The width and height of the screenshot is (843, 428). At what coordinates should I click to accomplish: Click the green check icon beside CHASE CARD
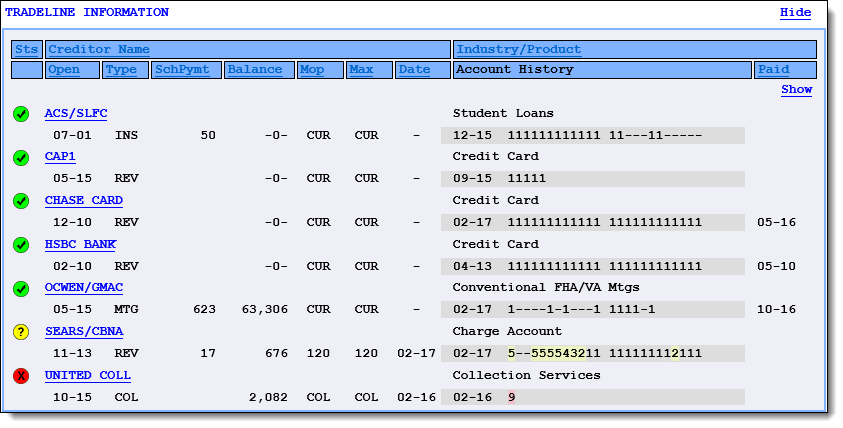coord(21,201)
